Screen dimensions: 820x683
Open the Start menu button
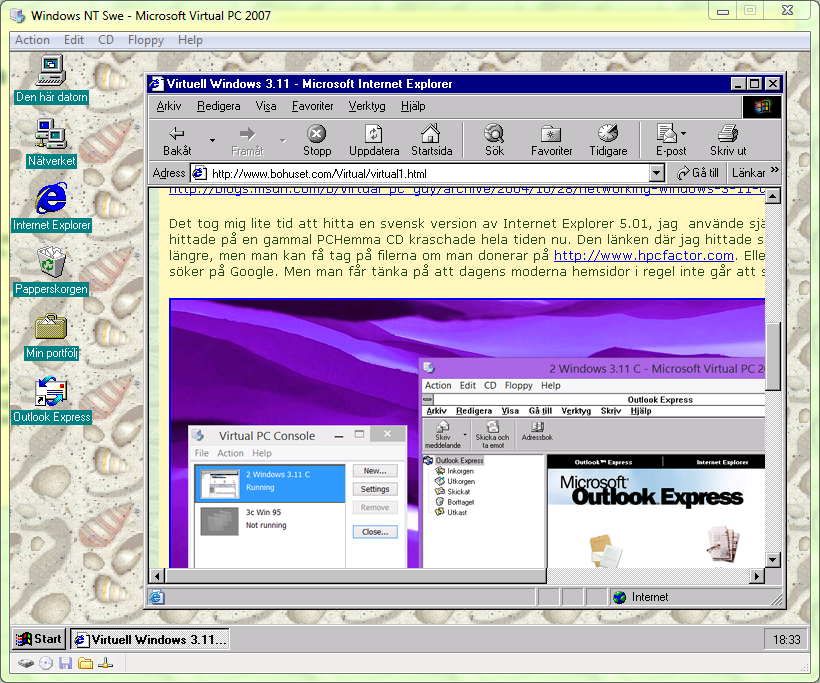39,639
